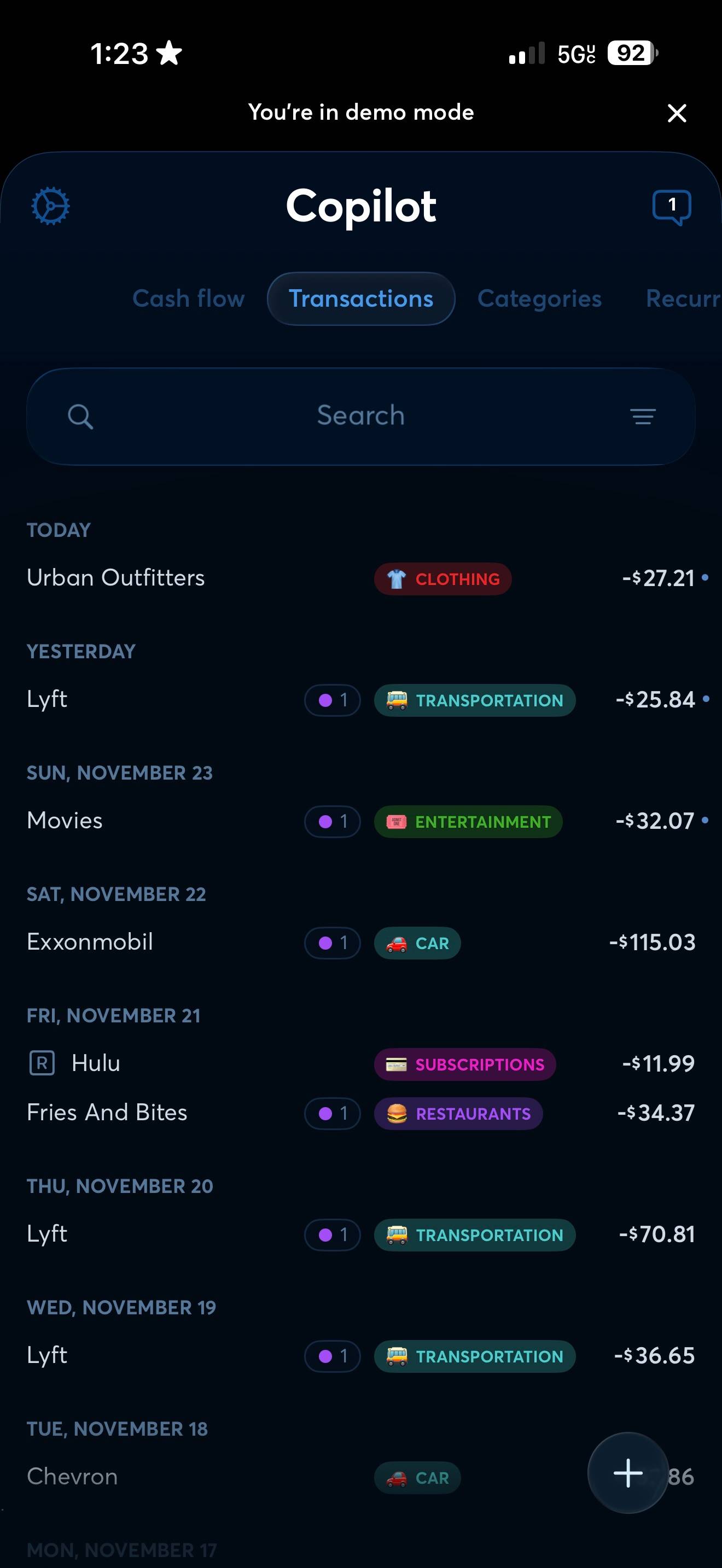Open the Urban Outfitters transaction
The image size is (722, 1568).
coord(361,578)
